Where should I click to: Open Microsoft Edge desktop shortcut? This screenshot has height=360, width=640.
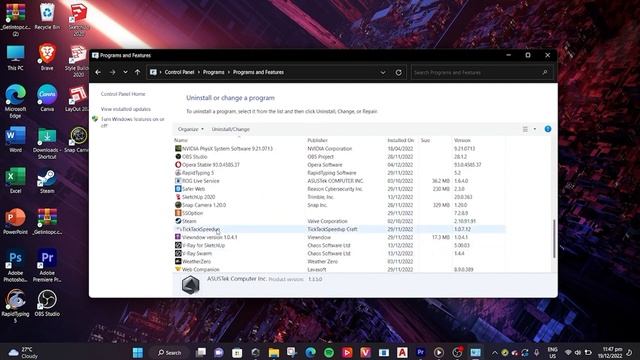16,102
